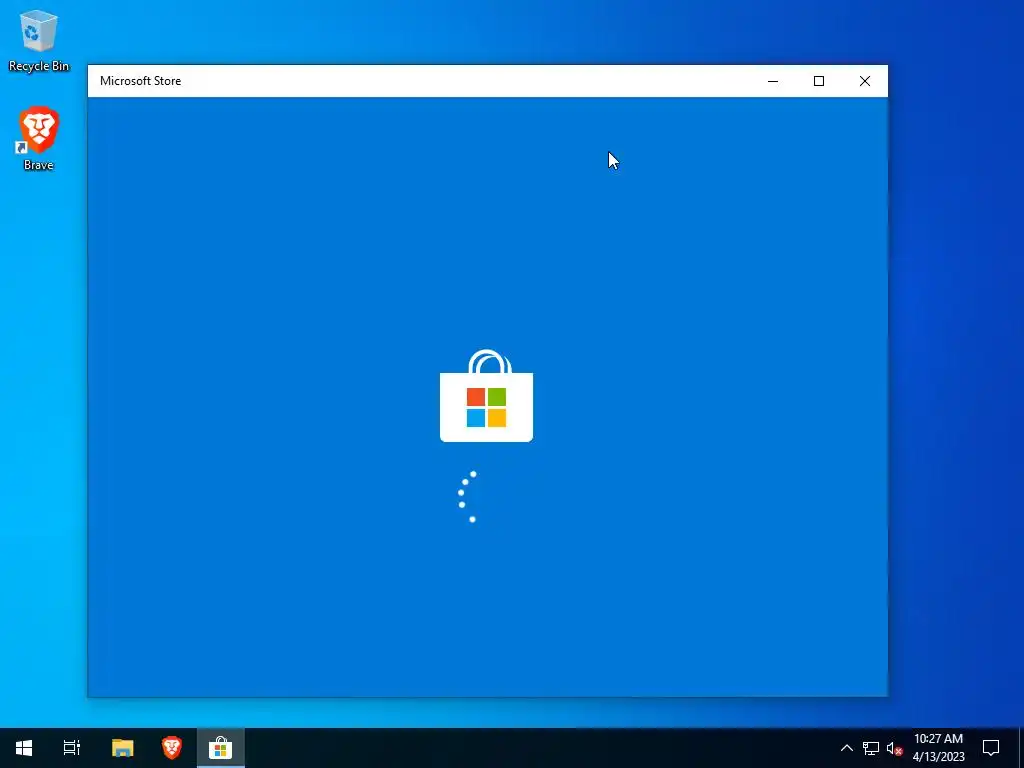Select the Brave desktop shortcut
Image resolution: width=1024 pixels, height=768 pixels.
click(x=39, y=138)
